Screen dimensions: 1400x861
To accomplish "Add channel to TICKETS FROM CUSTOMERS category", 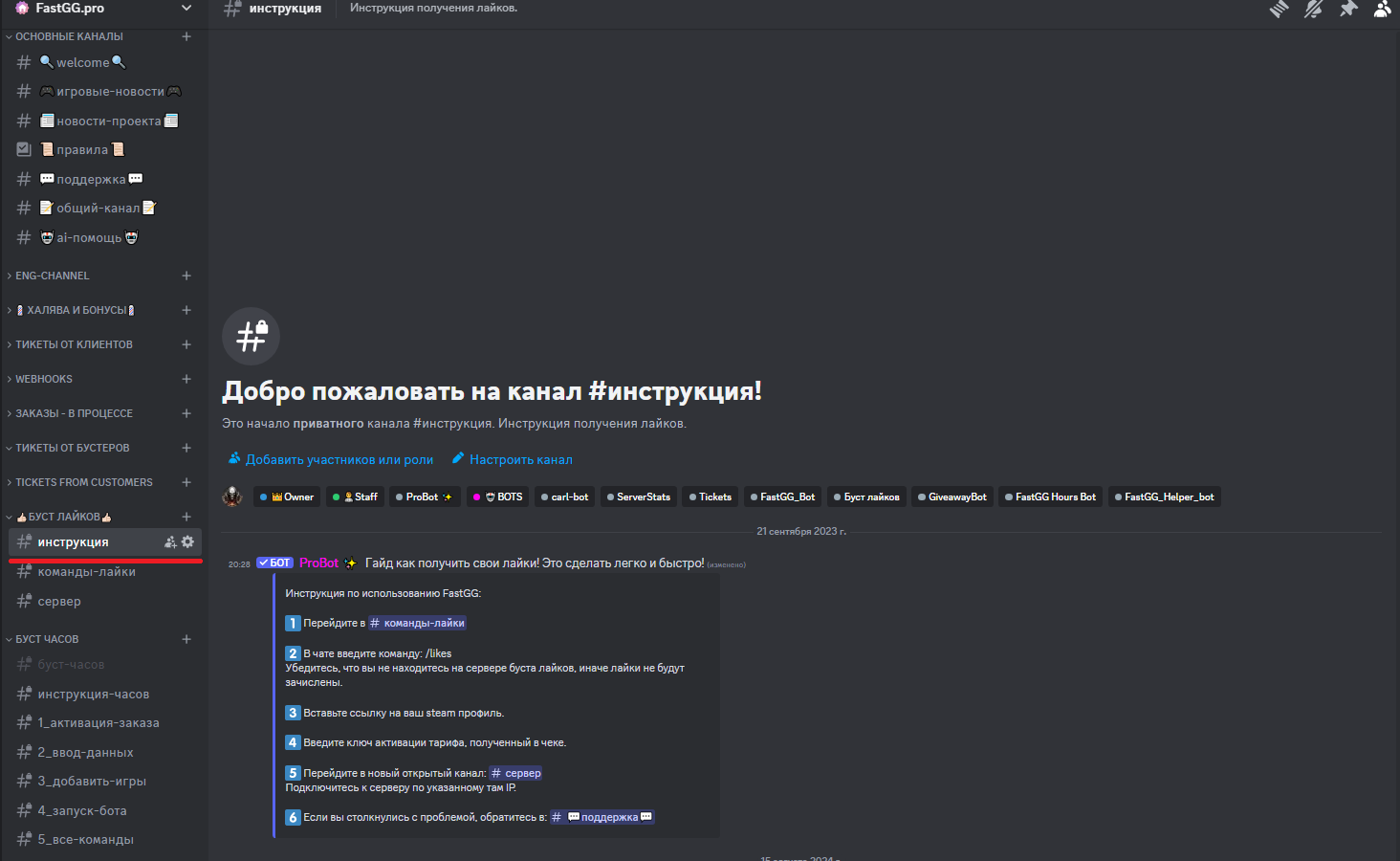I will (x=186, y=482).
